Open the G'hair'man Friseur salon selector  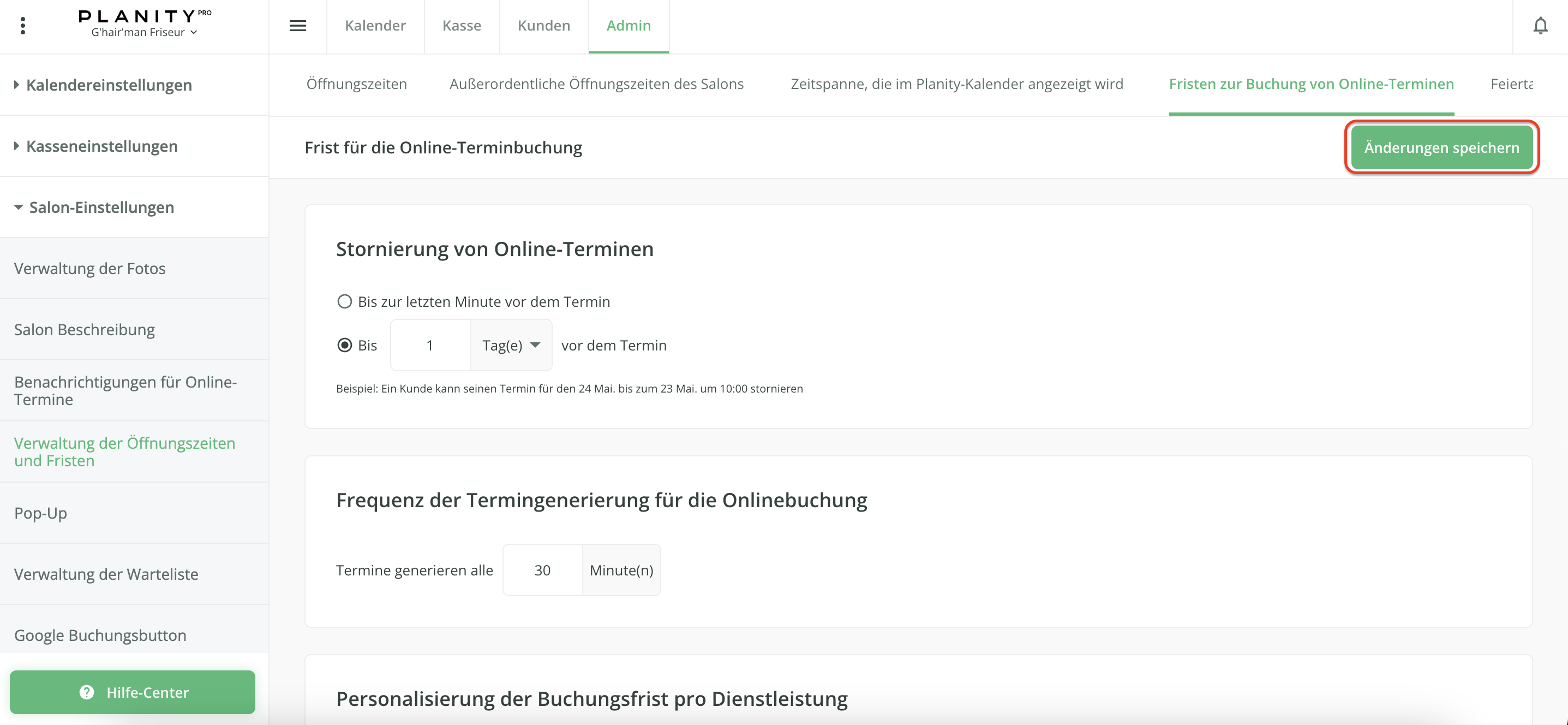[x=144, y=32]
